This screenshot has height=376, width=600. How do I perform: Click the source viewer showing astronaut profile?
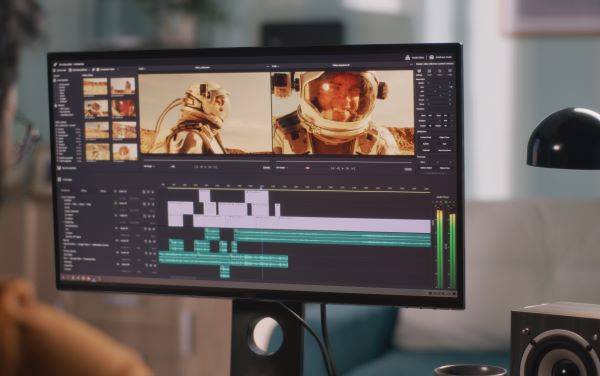pos(205,113)
